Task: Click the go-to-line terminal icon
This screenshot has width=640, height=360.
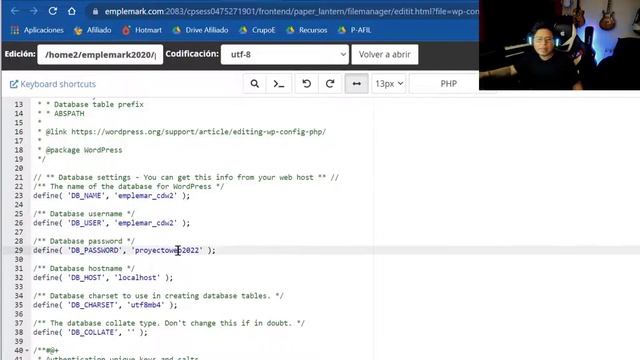Action: [279, 84]
